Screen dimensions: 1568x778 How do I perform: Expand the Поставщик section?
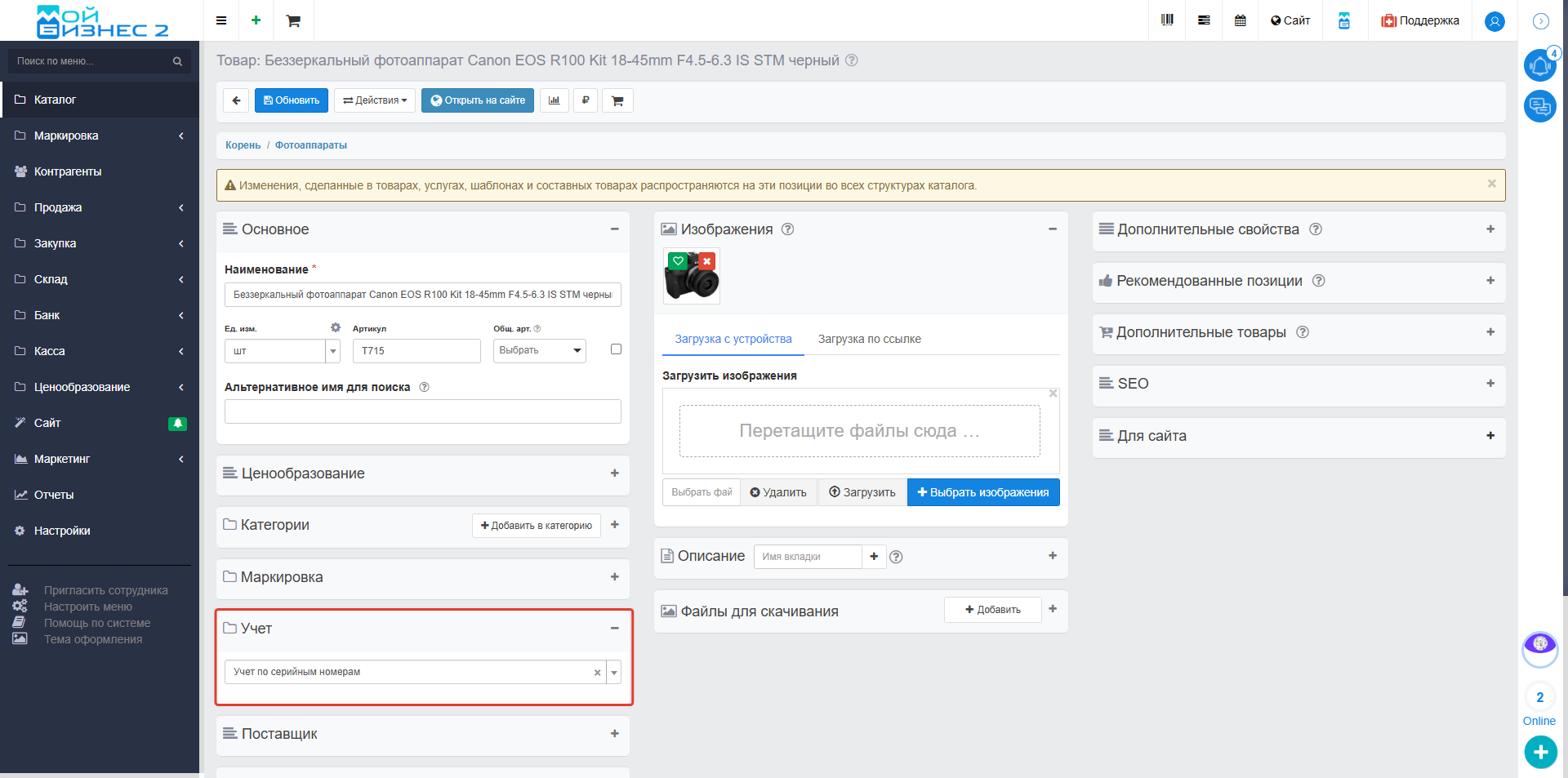point(614,734)
